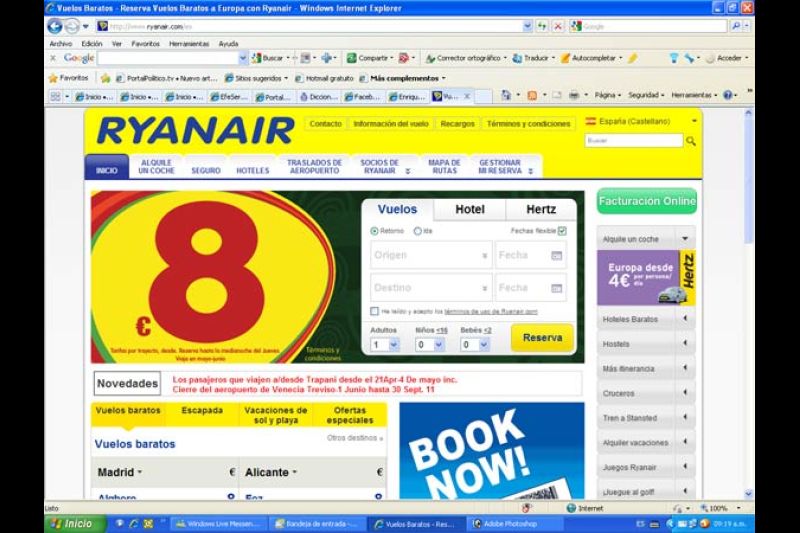Open the Herramientas menu in menu bar

point(189,44)
